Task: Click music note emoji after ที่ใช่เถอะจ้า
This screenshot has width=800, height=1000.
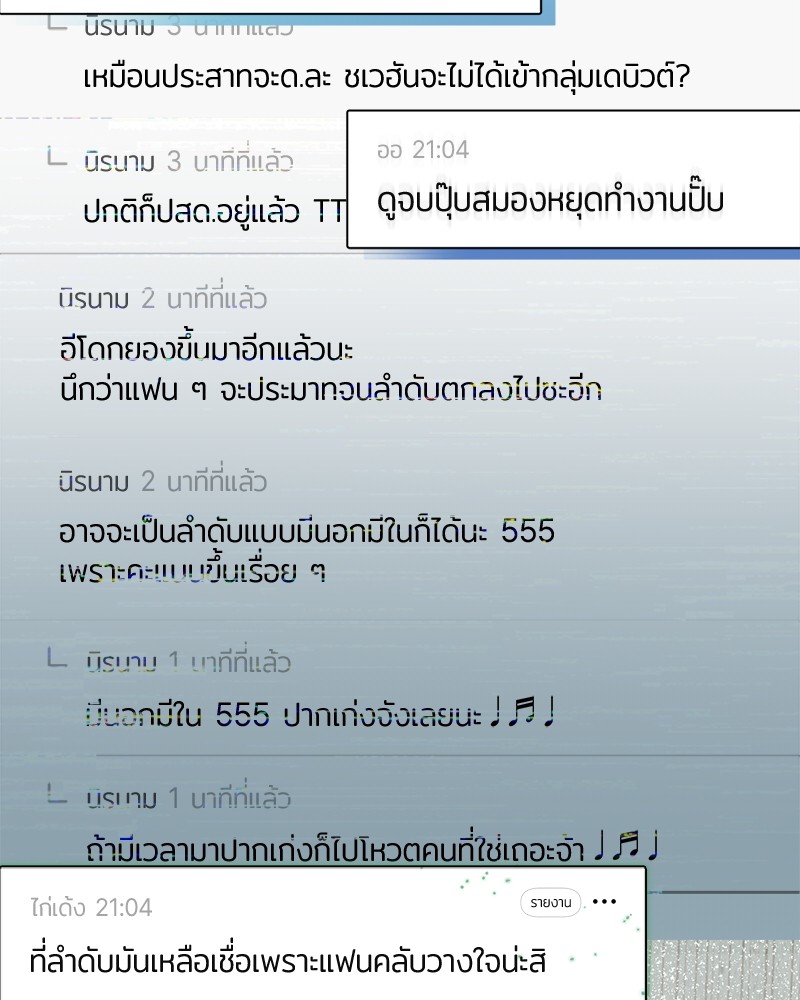Action: click(626, 846)
